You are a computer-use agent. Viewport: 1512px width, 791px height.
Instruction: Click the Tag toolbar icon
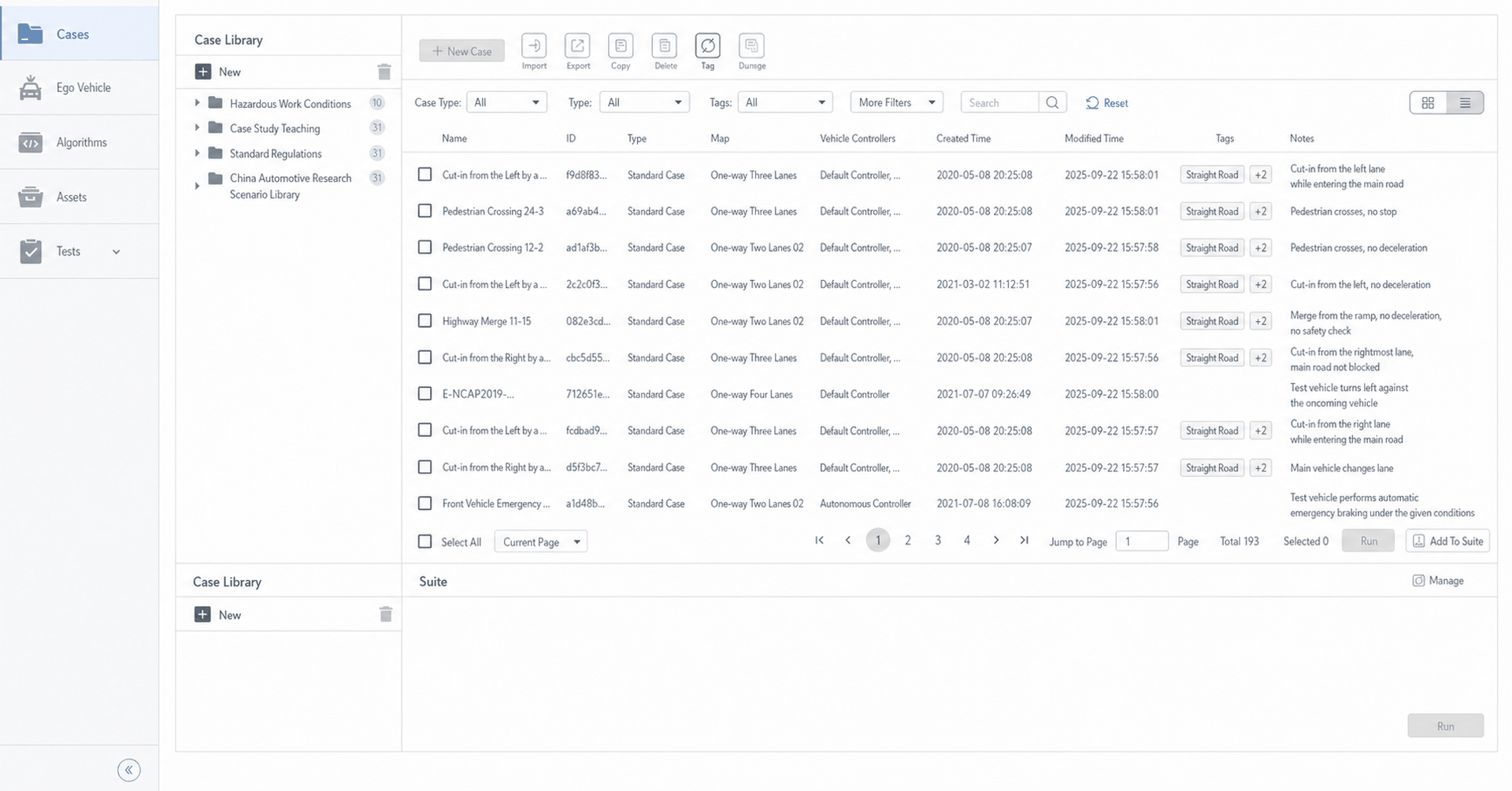tap(708, 46)
